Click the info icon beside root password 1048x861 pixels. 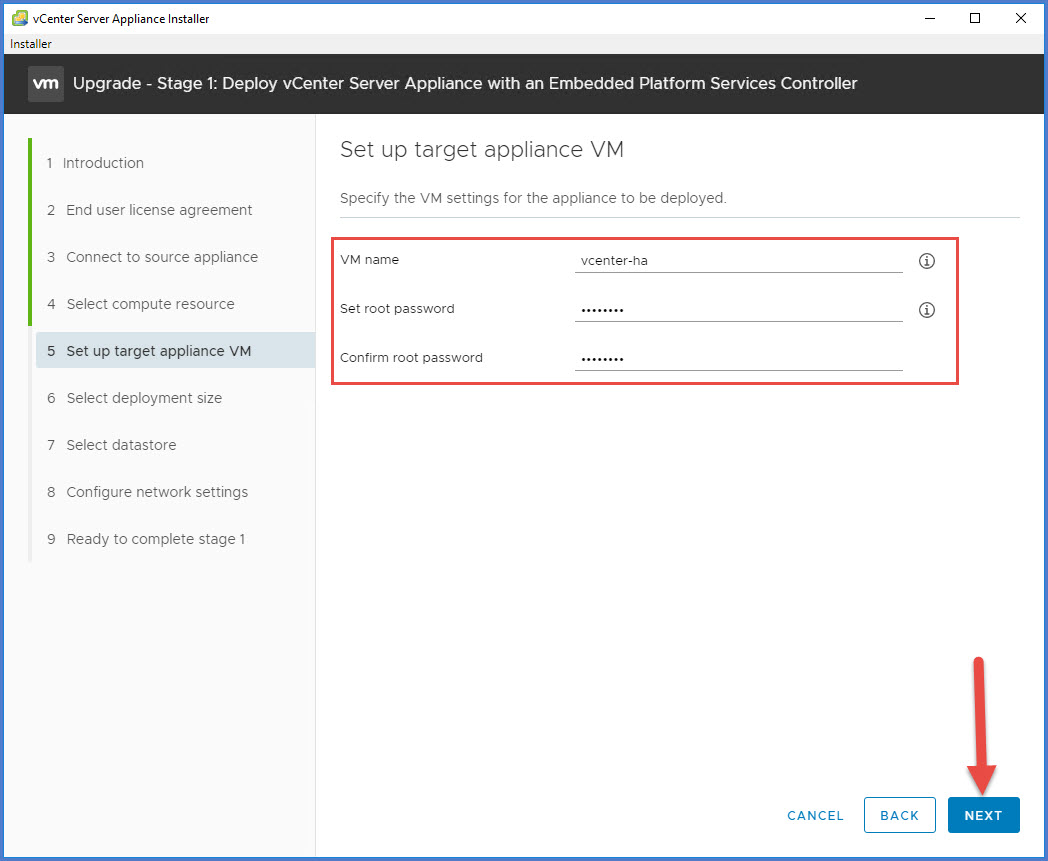926,310
